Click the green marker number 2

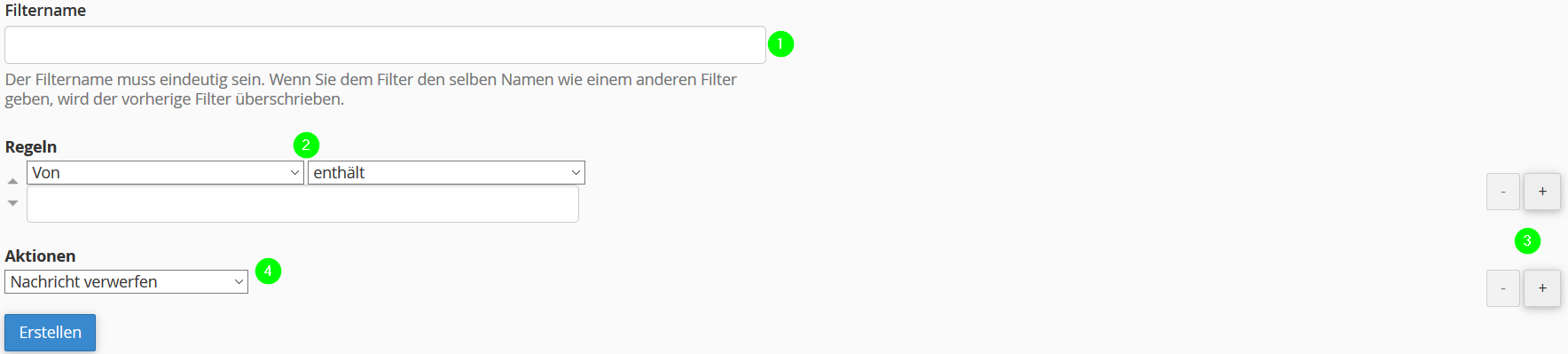tap(306, 145)
